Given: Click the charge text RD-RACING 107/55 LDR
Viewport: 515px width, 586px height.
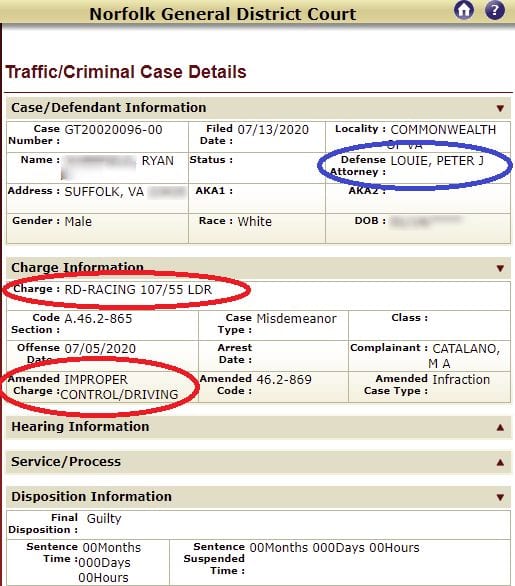Looking at the screenshot, I should coord(138,290).
